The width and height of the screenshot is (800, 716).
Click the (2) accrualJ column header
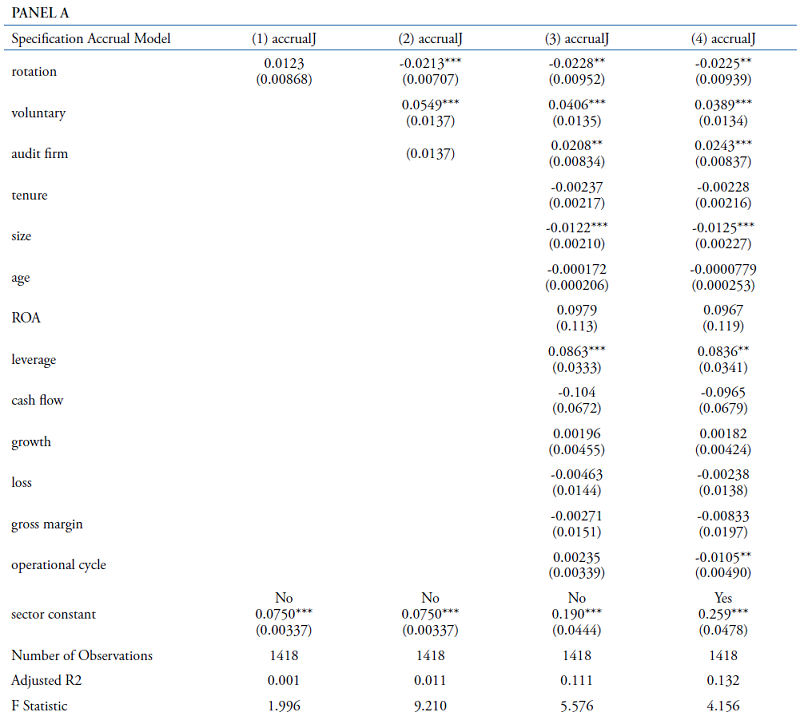(430, 39)
